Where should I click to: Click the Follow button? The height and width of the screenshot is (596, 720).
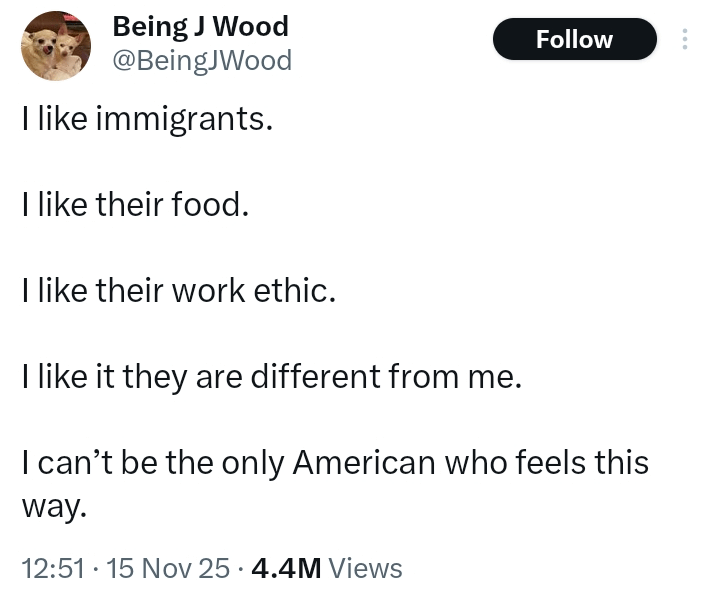(574, 40)
